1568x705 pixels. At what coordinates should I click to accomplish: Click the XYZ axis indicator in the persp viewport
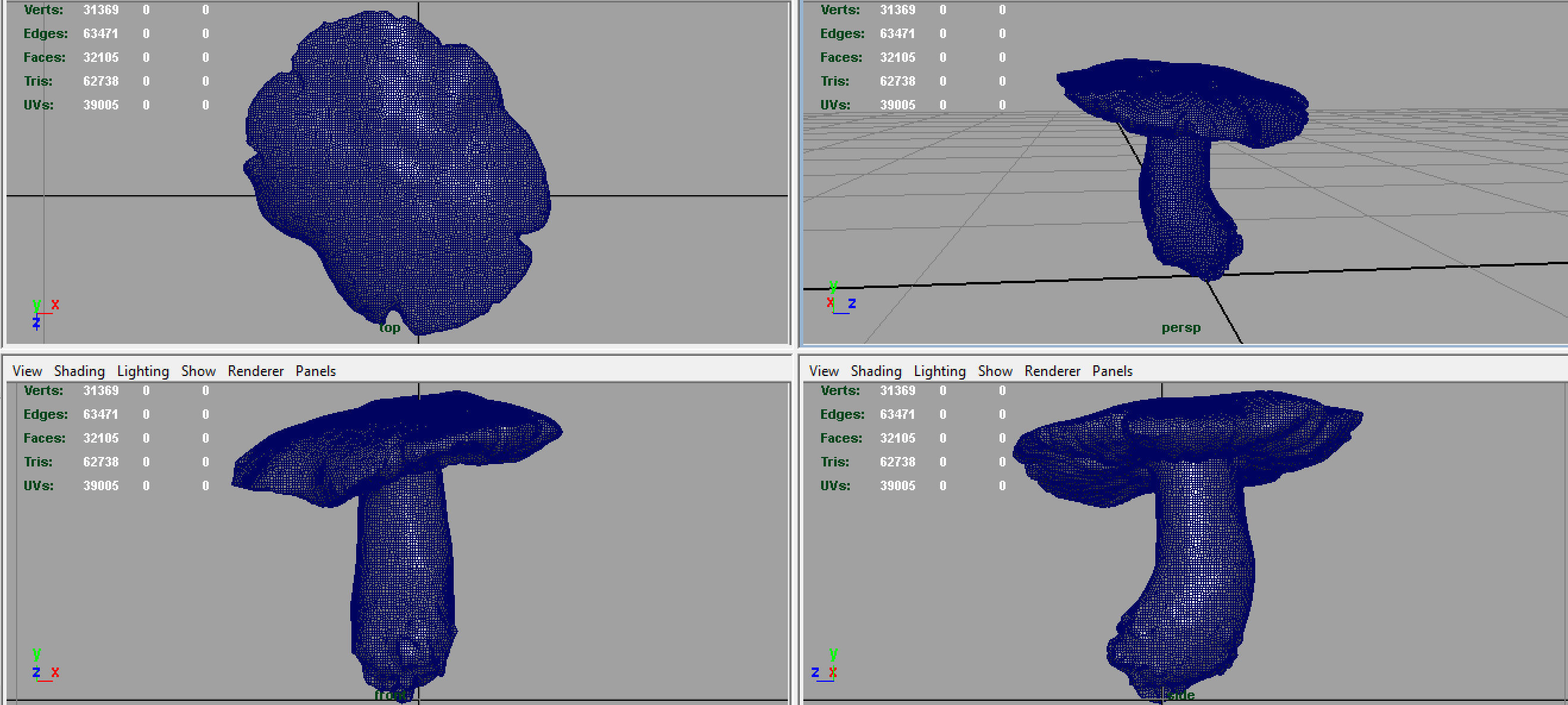(841, 297)
